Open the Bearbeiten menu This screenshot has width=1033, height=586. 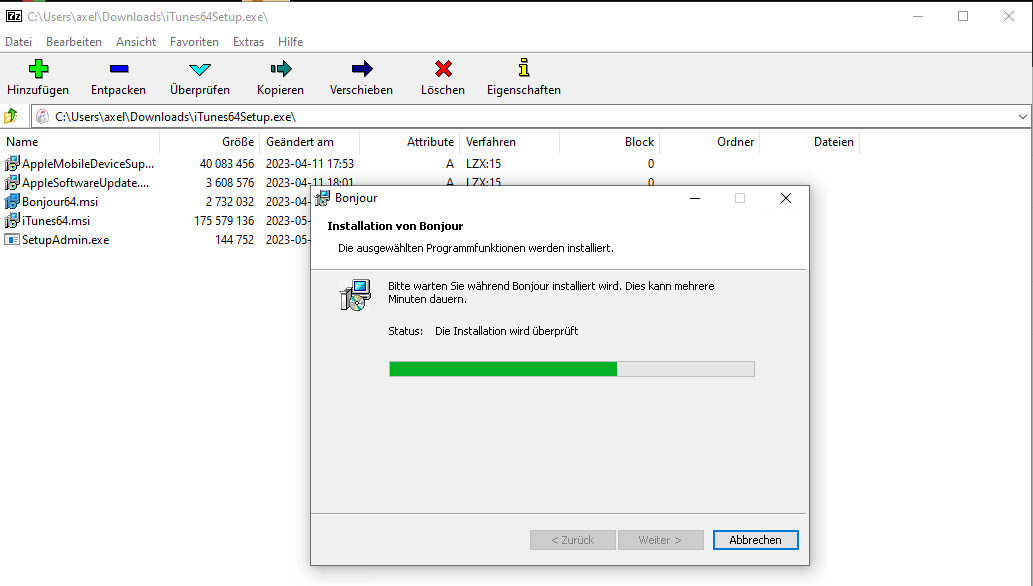[74, 42]
